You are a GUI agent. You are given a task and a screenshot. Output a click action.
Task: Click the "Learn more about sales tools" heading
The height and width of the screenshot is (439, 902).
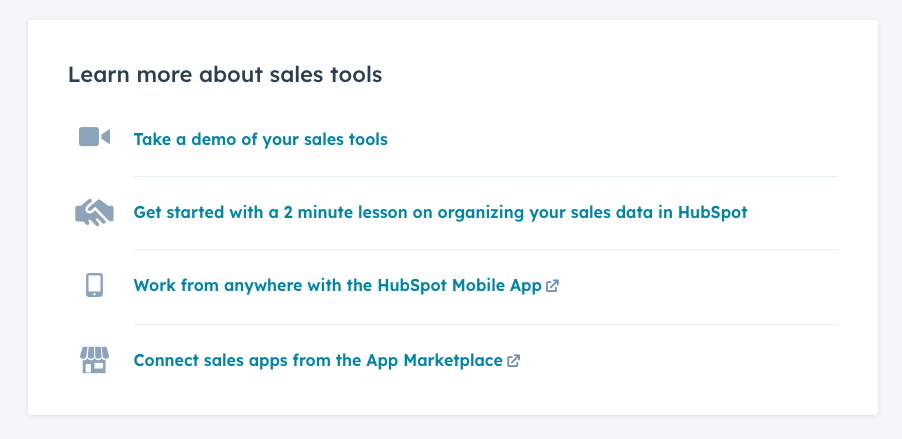[x=225, y=74]
